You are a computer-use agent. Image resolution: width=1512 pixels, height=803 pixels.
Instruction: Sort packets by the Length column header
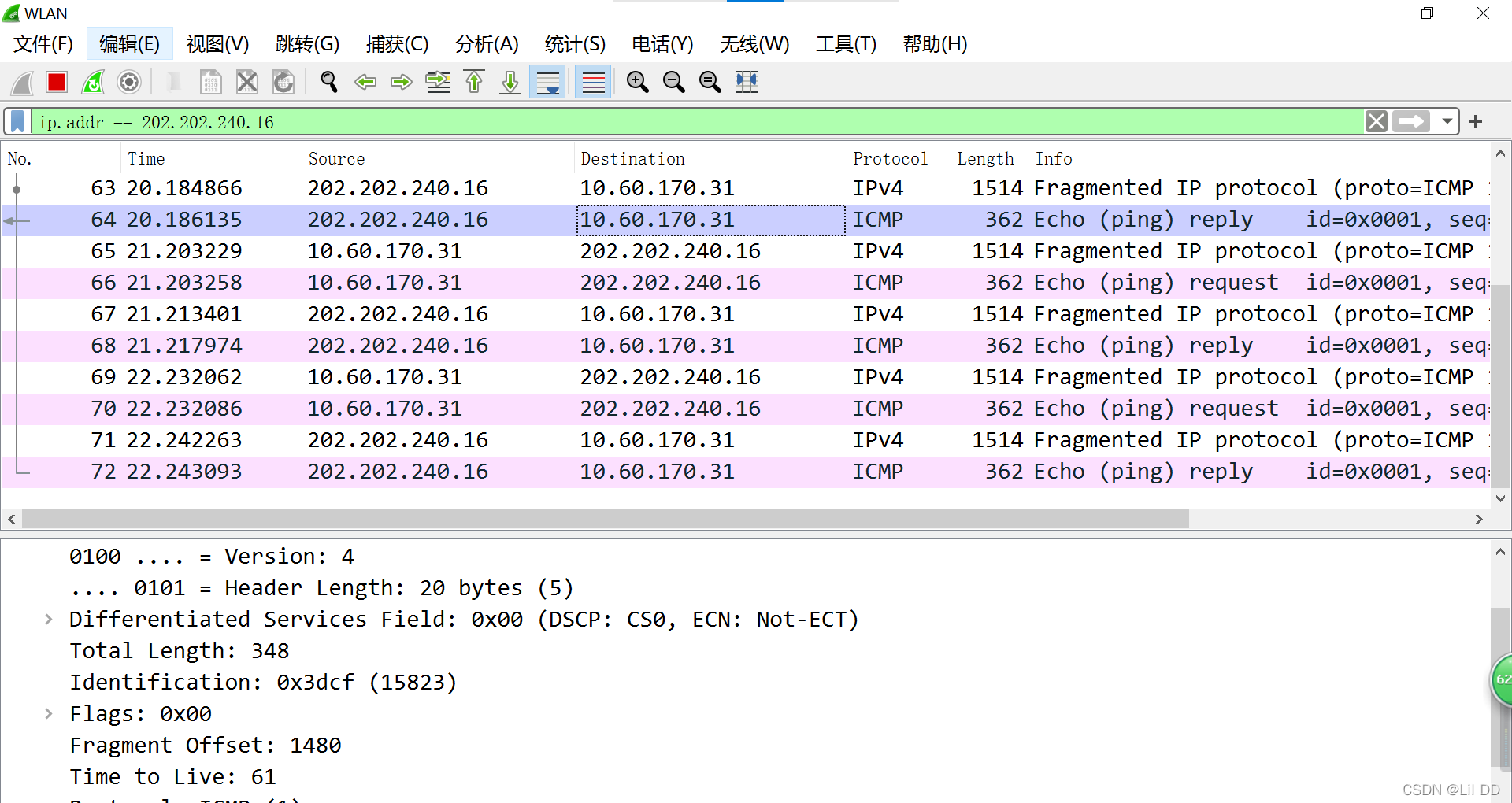[x=989, y=159]
